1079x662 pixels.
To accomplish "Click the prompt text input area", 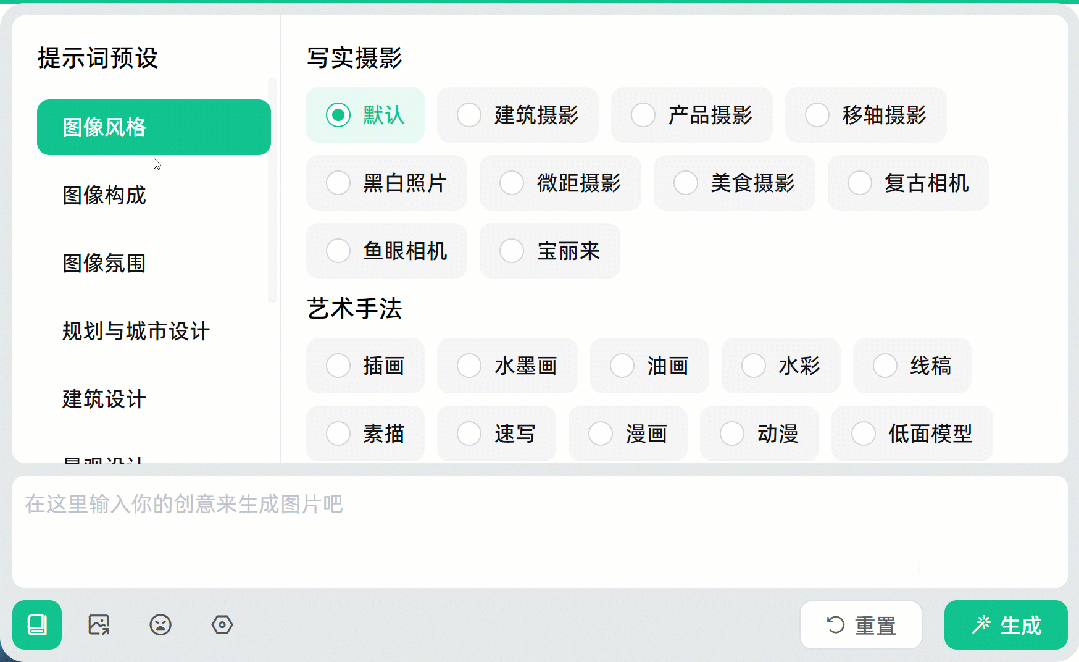I will pos(540,532).
